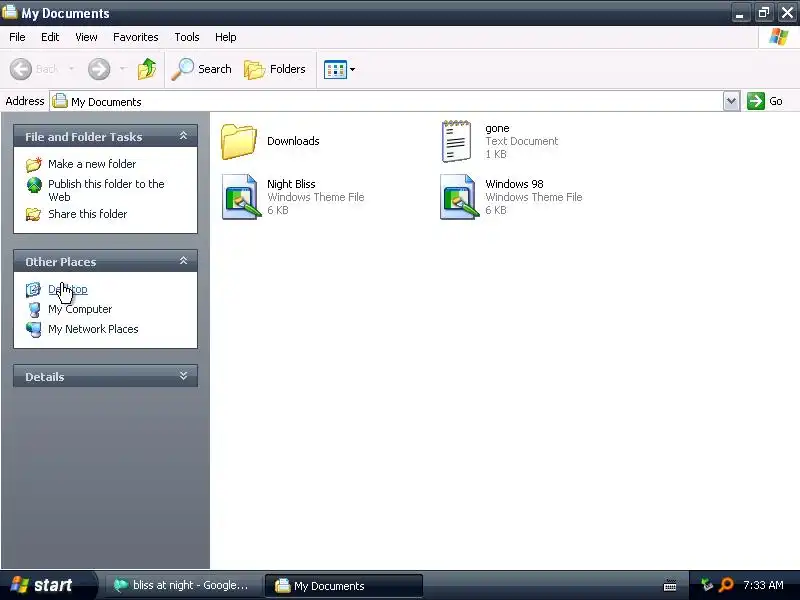Click the magnifier icon in system tray
The height and width of the screenshot is (600, 800).
726,585
